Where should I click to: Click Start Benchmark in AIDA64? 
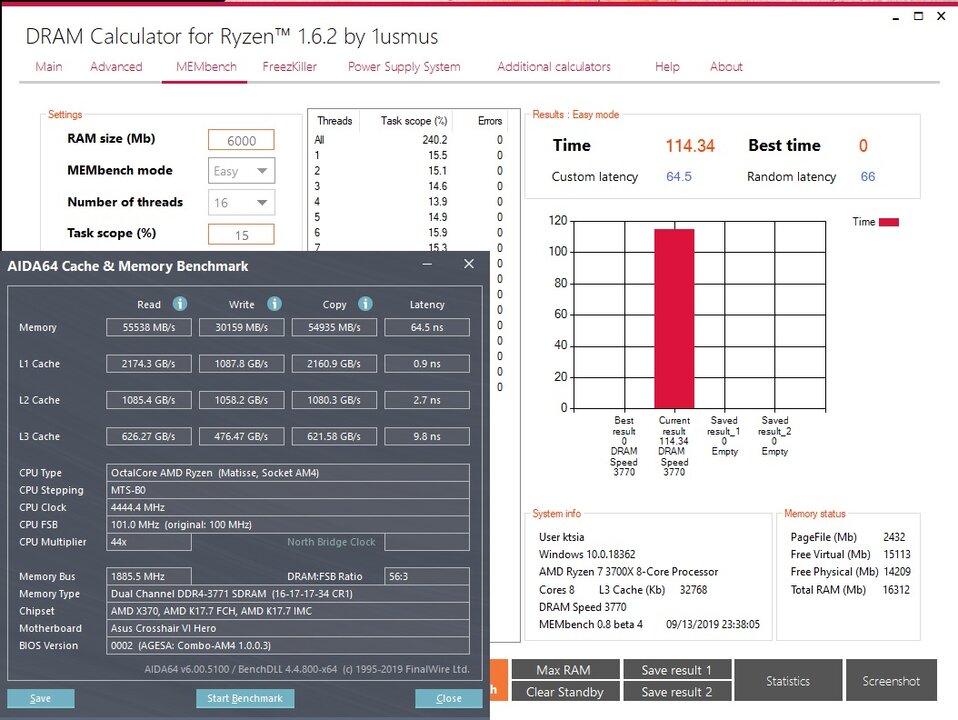(x=245, y=698)
